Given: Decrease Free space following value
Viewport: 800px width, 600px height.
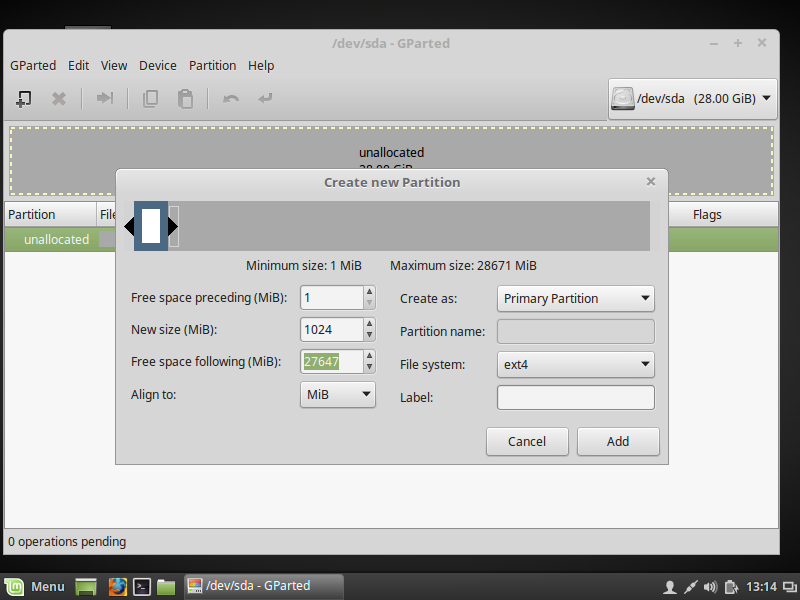Looking at the screenshot, I should pos(369,367).
